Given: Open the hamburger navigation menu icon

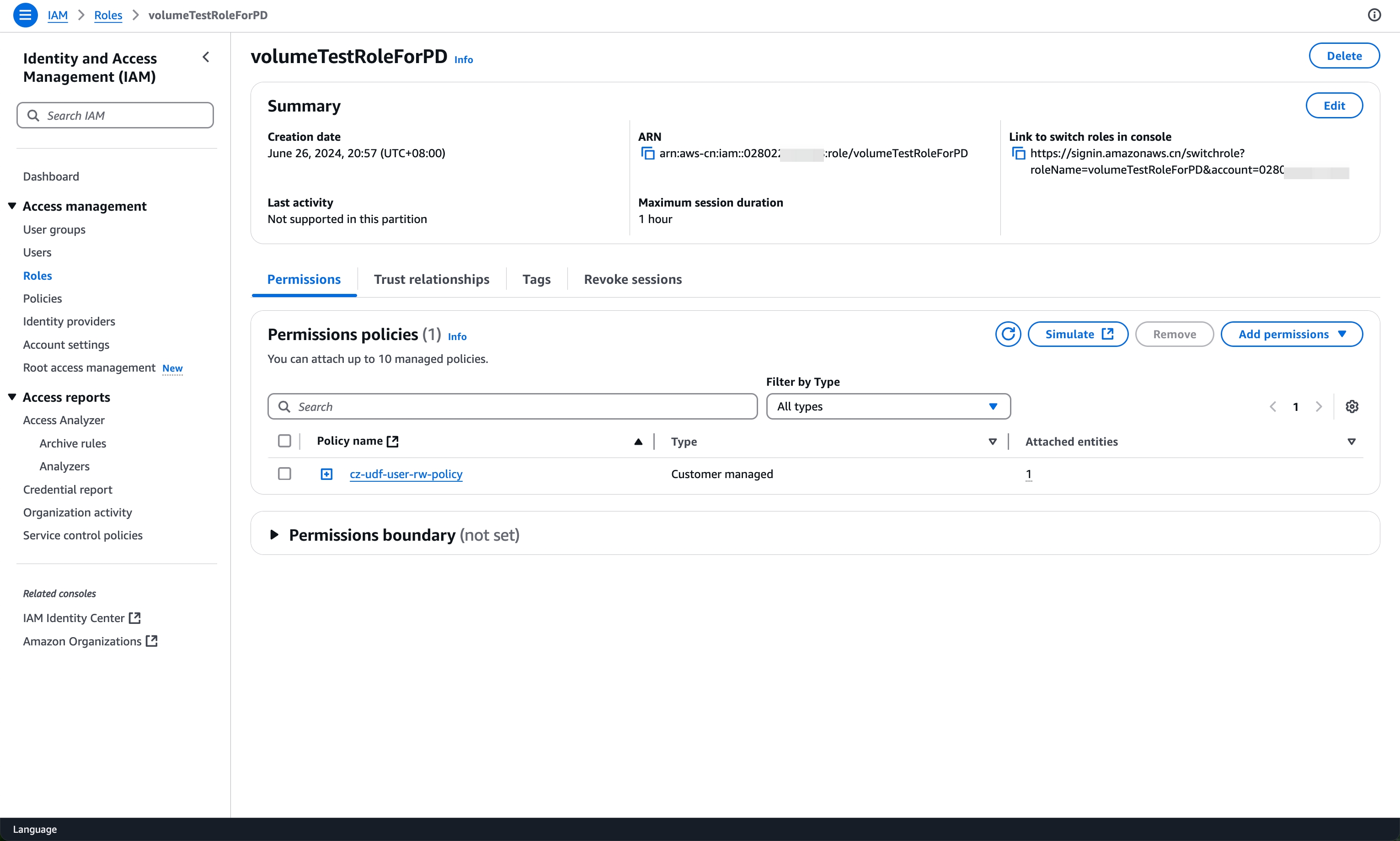Looking at the screenshot, I should tap(25, 15).
